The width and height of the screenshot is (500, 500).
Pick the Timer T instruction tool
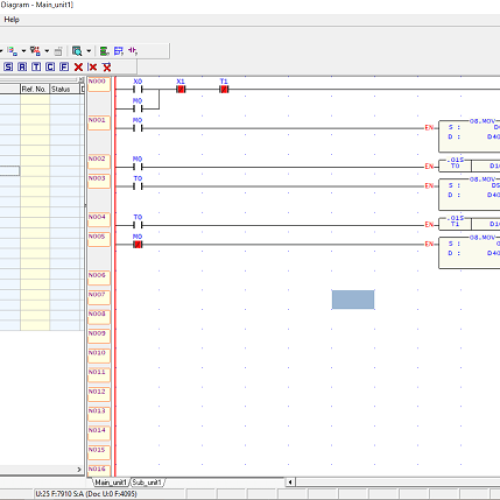coord(36,67)
